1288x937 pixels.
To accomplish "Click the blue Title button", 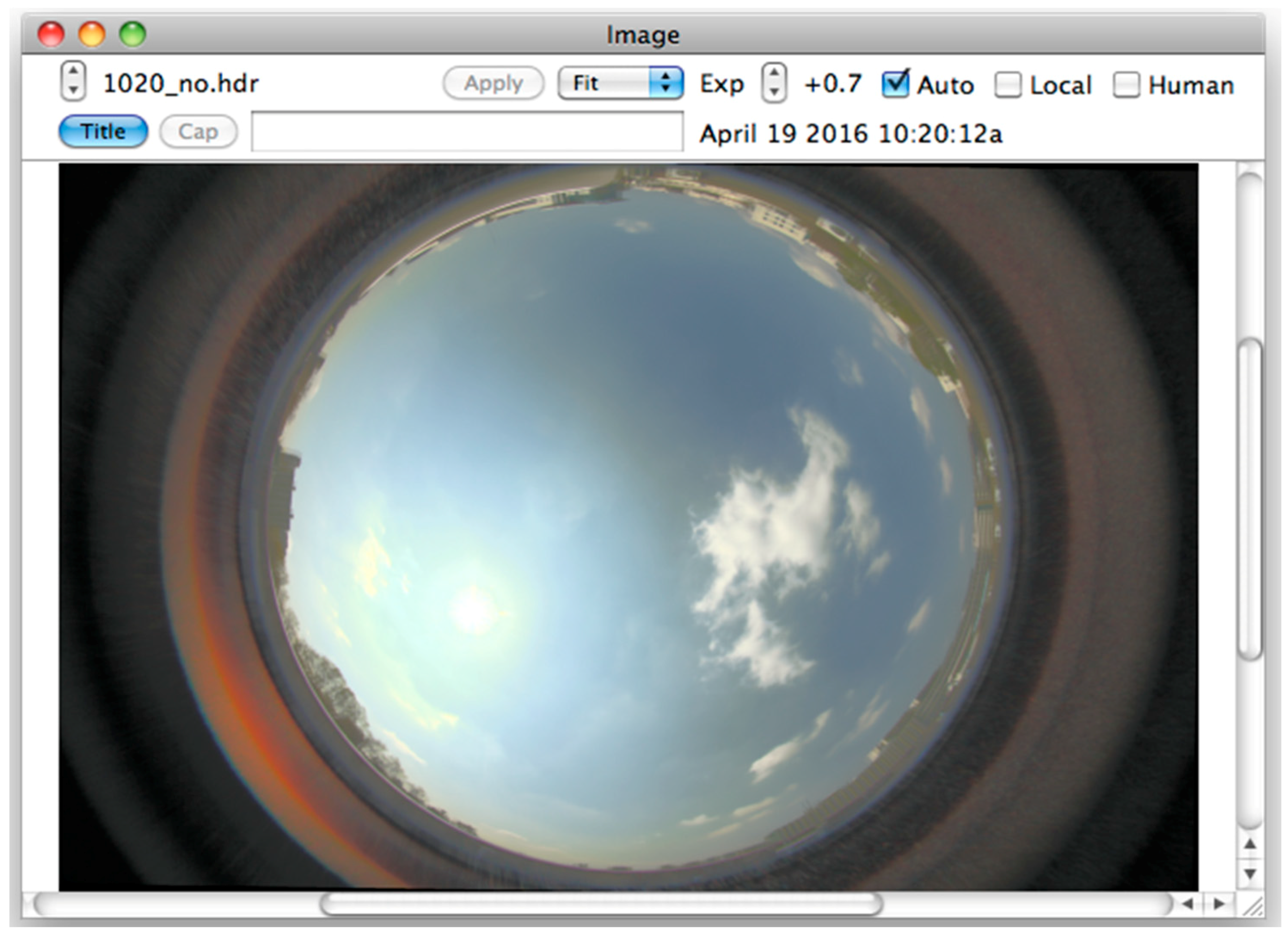I will [x=103, y=131].
